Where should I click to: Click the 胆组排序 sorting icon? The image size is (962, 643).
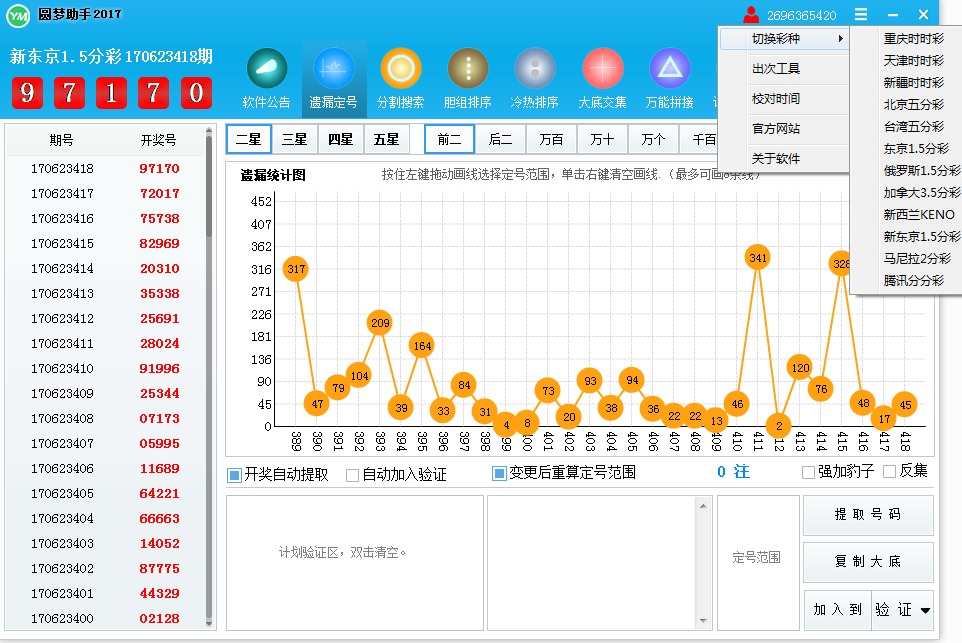point(467,72)
